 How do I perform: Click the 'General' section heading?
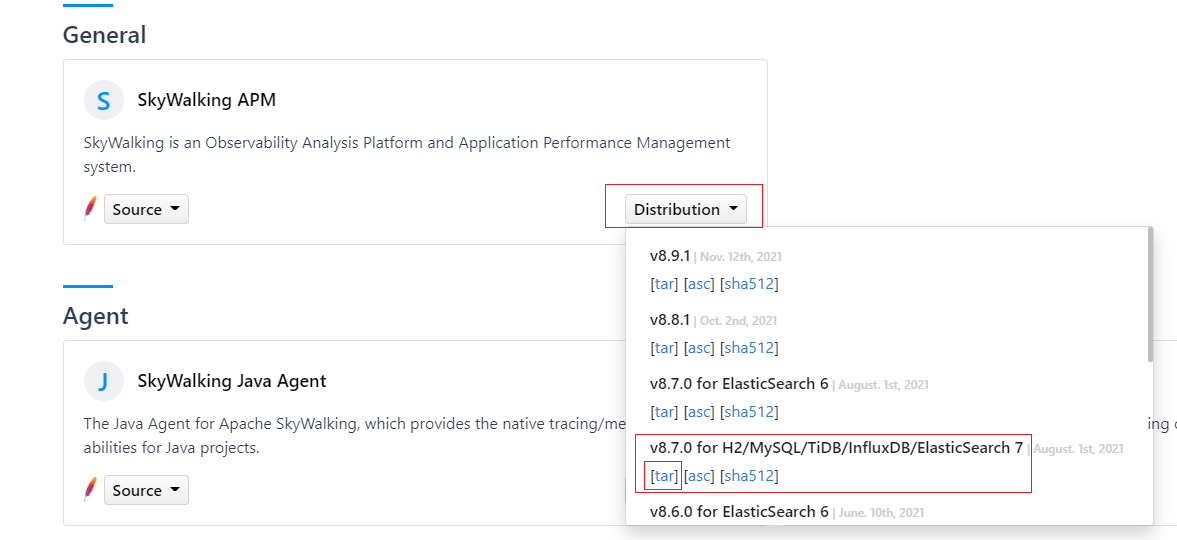(104, 35)
